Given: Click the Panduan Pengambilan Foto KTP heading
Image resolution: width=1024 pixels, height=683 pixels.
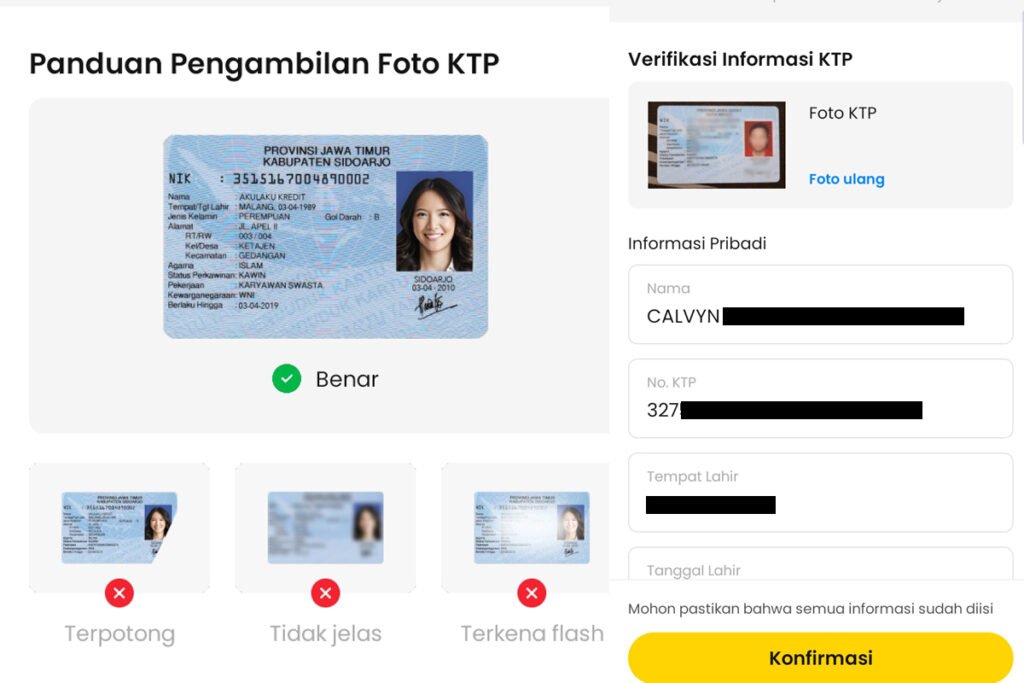Looking at the screenshot, I should click(264, 64).
